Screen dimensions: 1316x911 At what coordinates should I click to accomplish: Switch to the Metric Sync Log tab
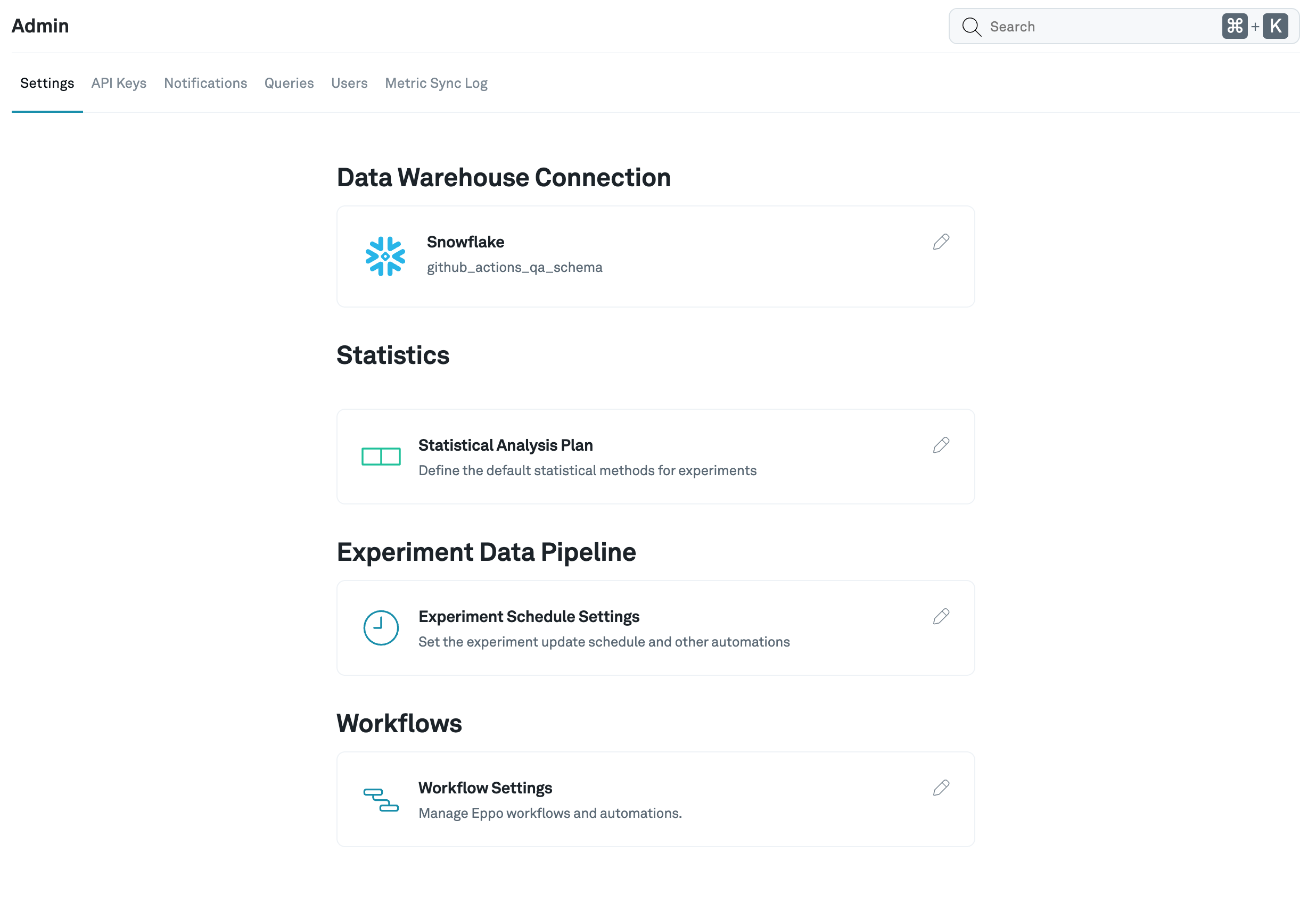click(x=436, y=84)
